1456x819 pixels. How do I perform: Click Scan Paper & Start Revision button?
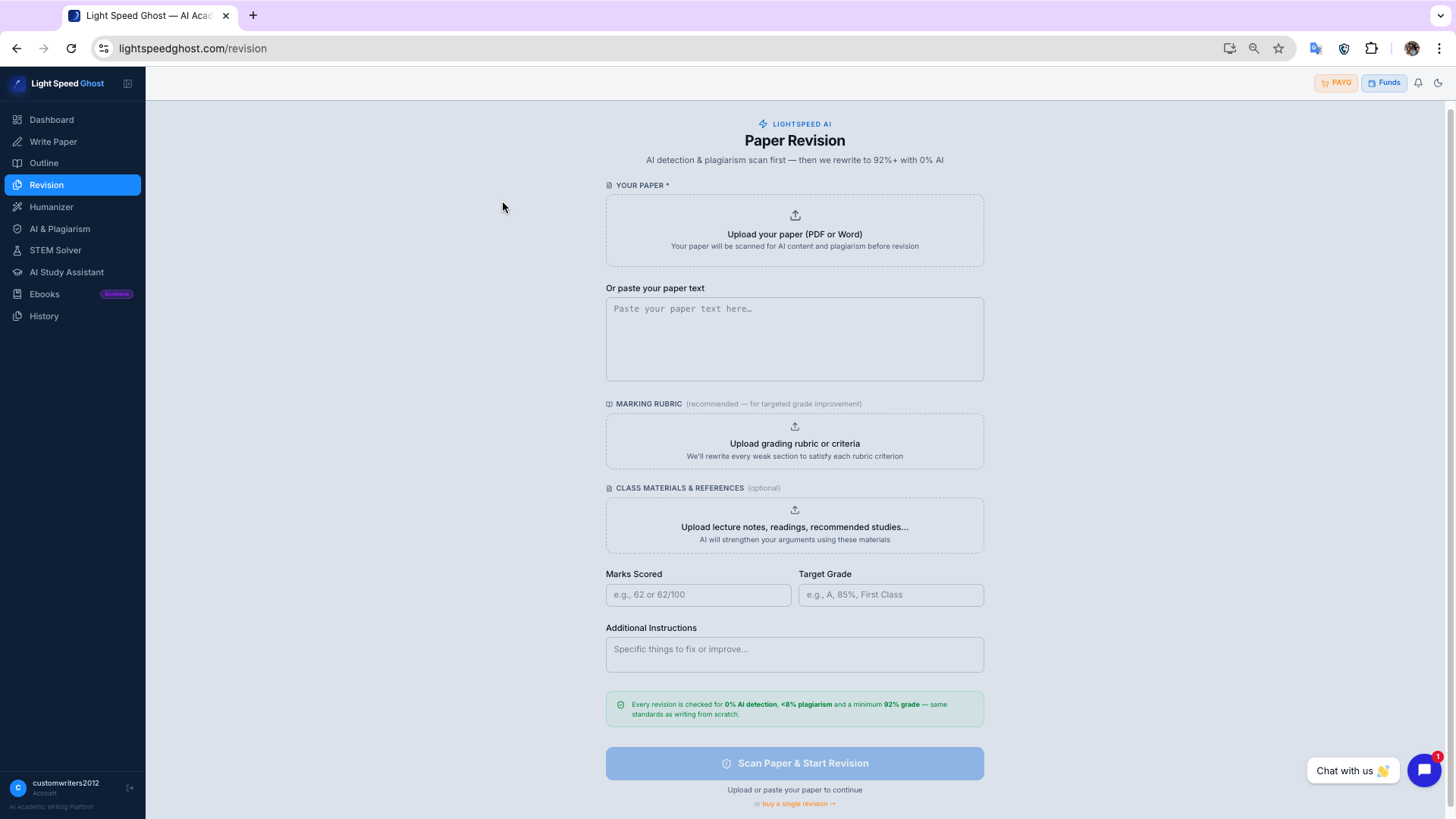coord(795,764)
